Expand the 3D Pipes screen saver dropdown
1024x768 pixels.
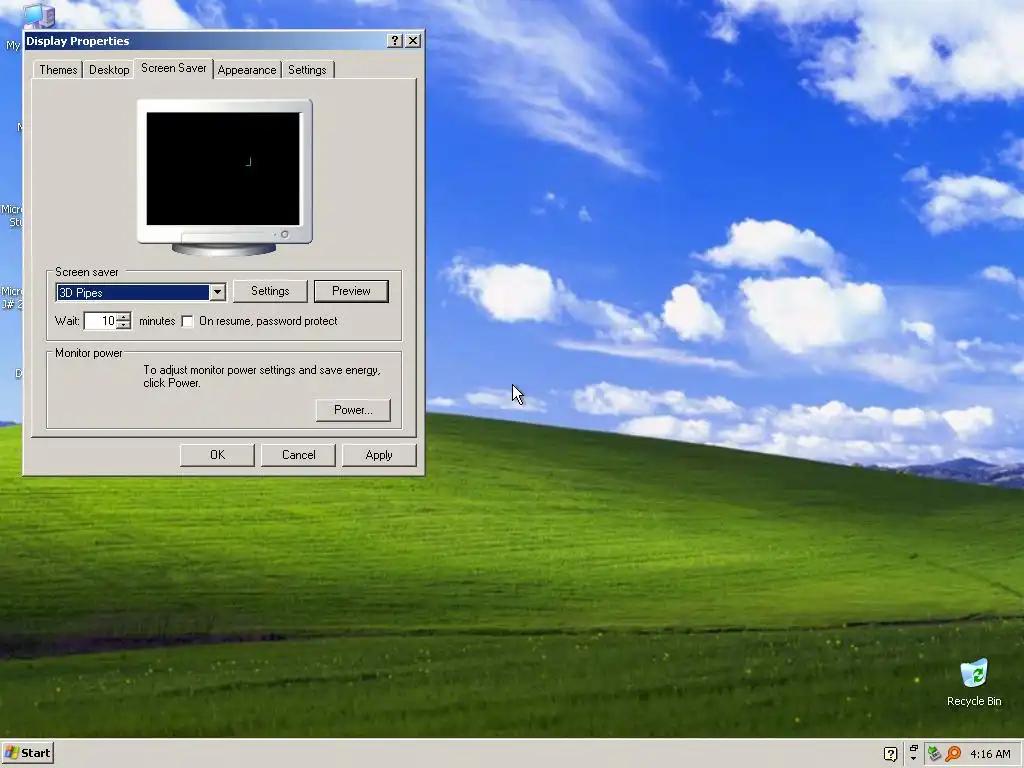(217, 293)
